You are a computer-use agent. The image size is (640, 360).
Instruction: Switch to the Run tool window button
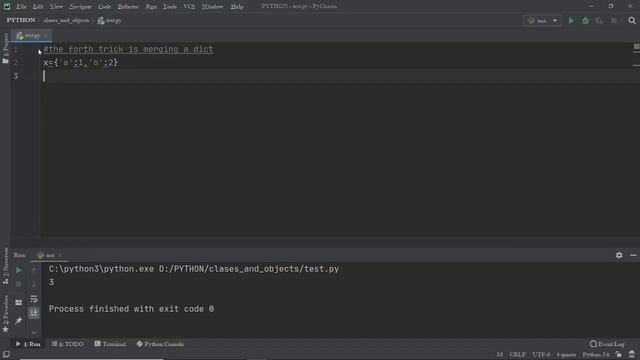[28, 344]
